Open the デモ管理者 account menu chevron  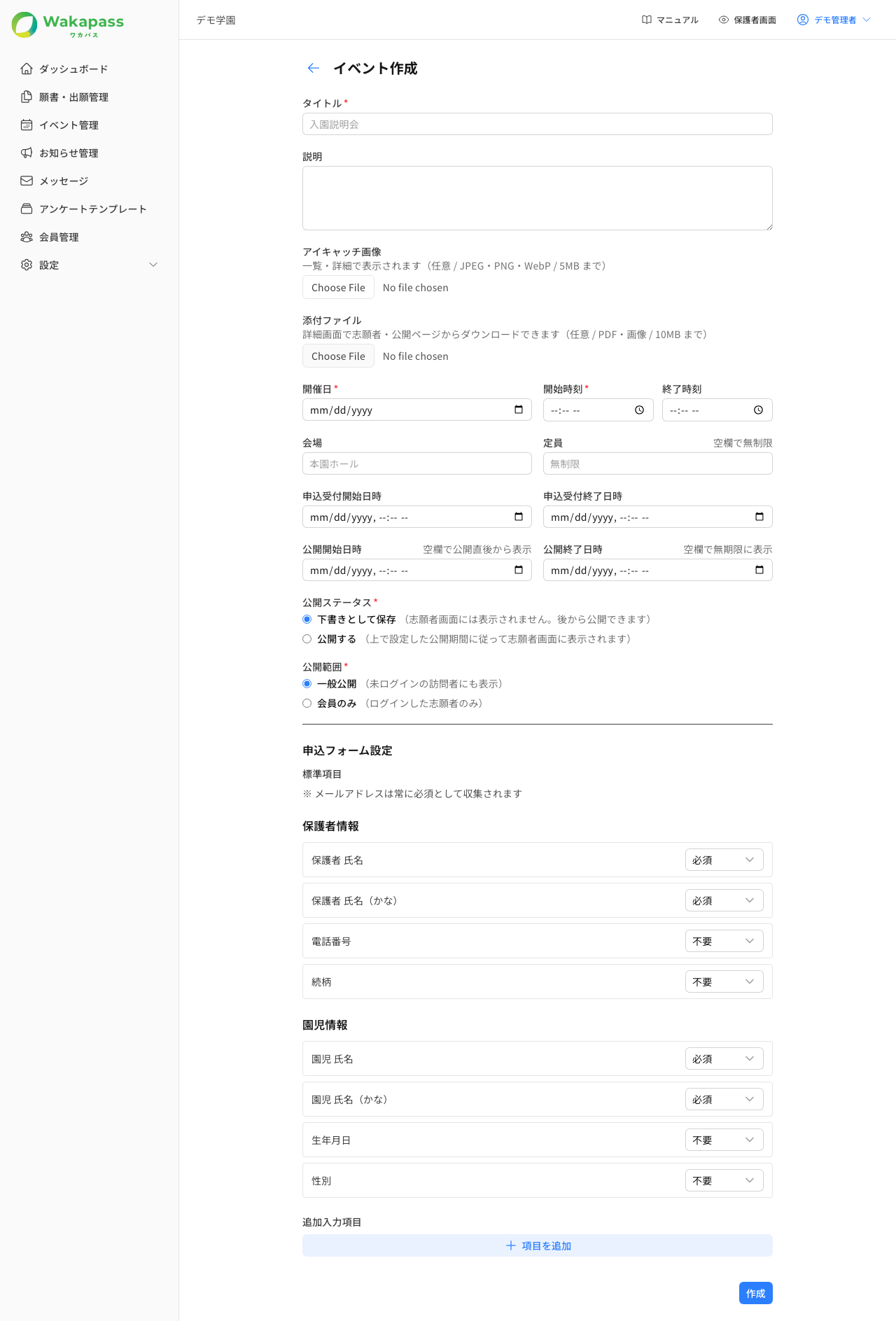click(x=867, y=20)
